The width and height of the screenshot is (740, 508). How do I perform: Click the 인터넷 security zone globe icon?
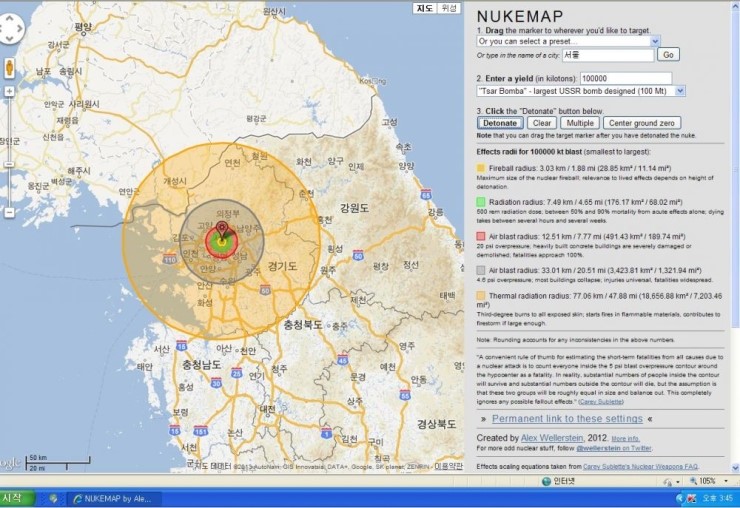(x=547, y=481)
